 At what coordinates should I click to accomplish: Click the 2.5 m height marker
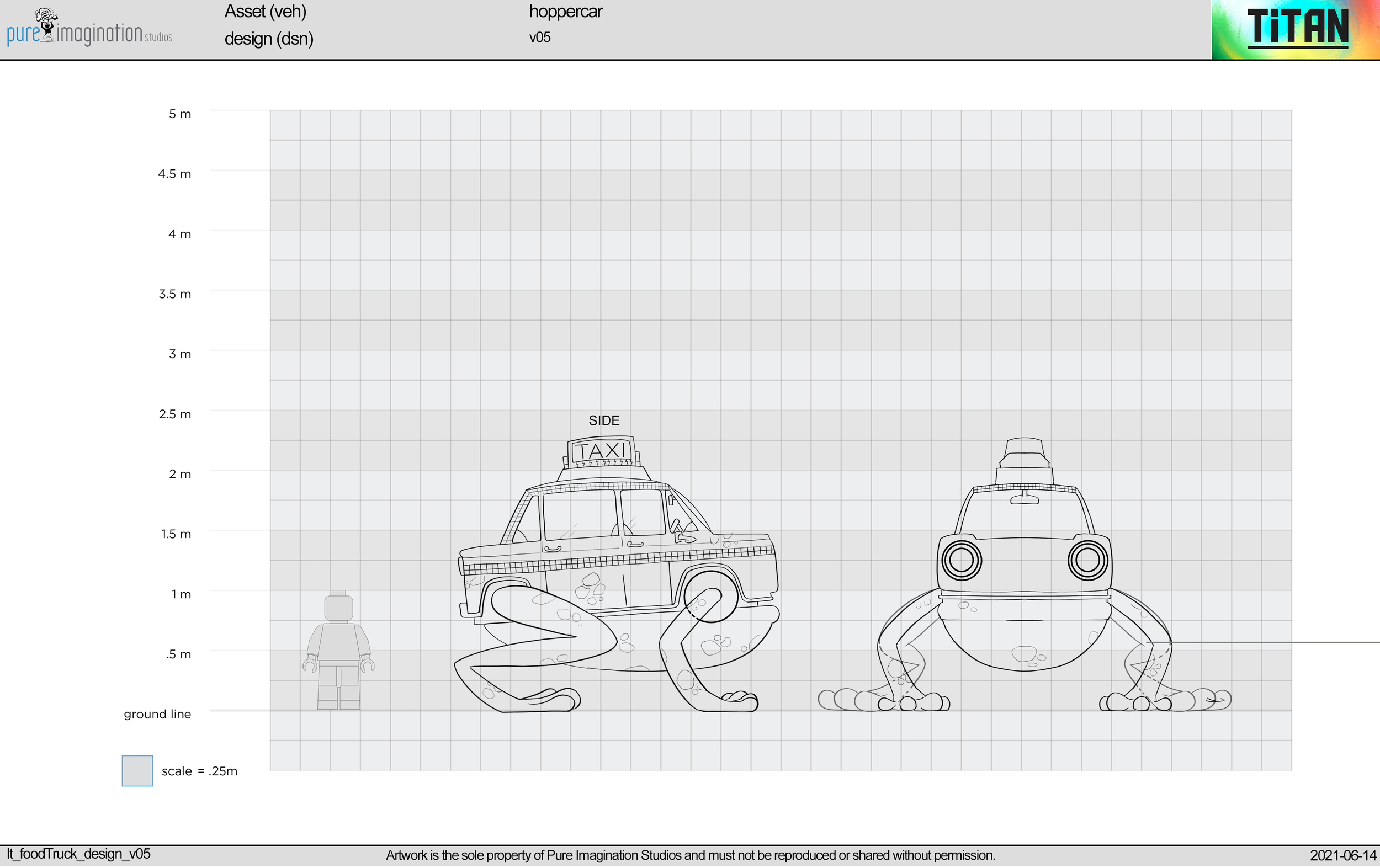tap(174, 414)
